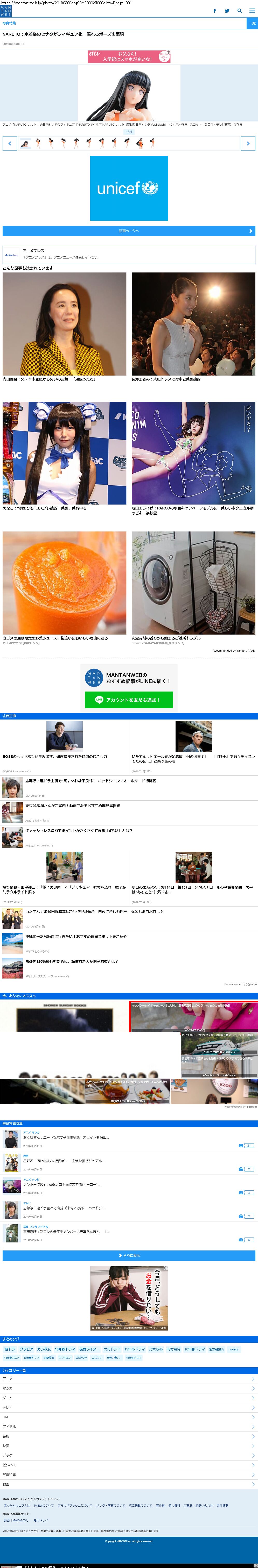Open the 池田エライザ PARCO article photo
Screen dimensions: 258x1568
(x=193, y=453)
